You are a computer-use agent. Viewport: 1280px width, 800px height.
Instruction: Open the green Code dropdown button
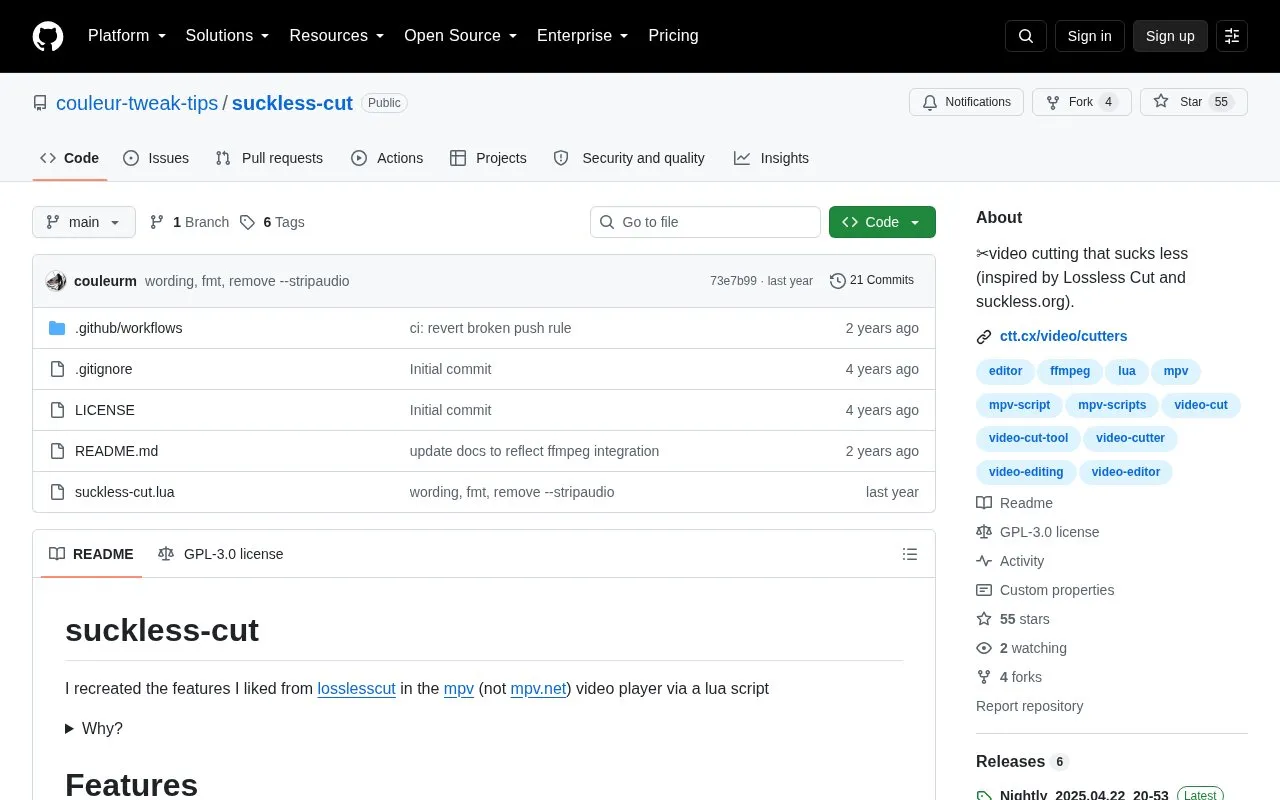coord(882,222)
